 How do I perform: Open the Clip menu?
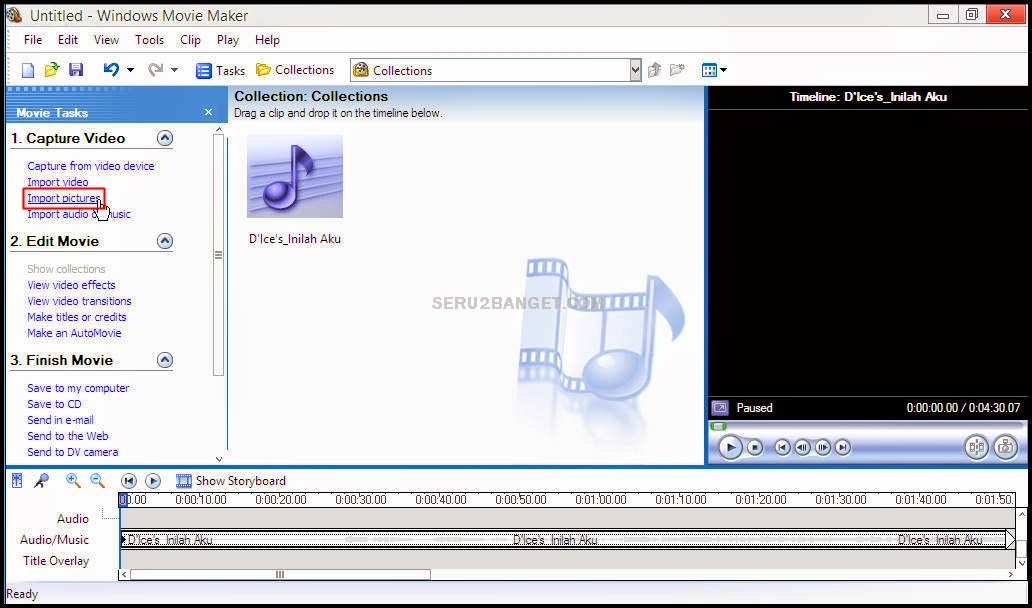click(x=190, y=40)
